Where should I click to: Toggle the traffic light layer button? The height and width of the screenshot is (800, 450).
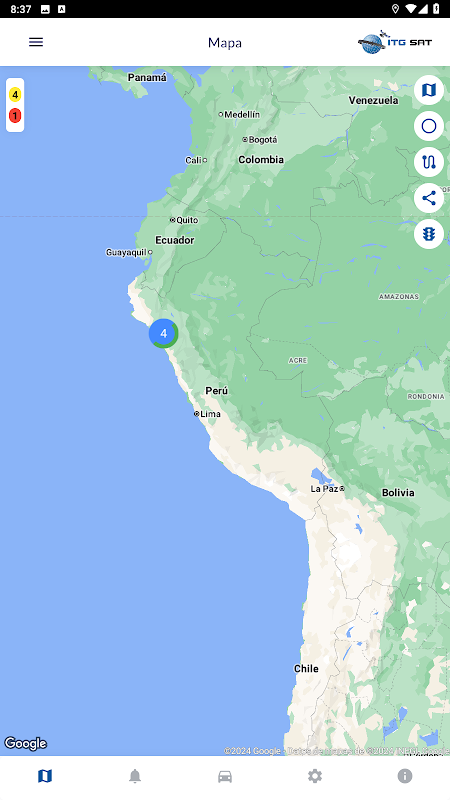point(429,234)
